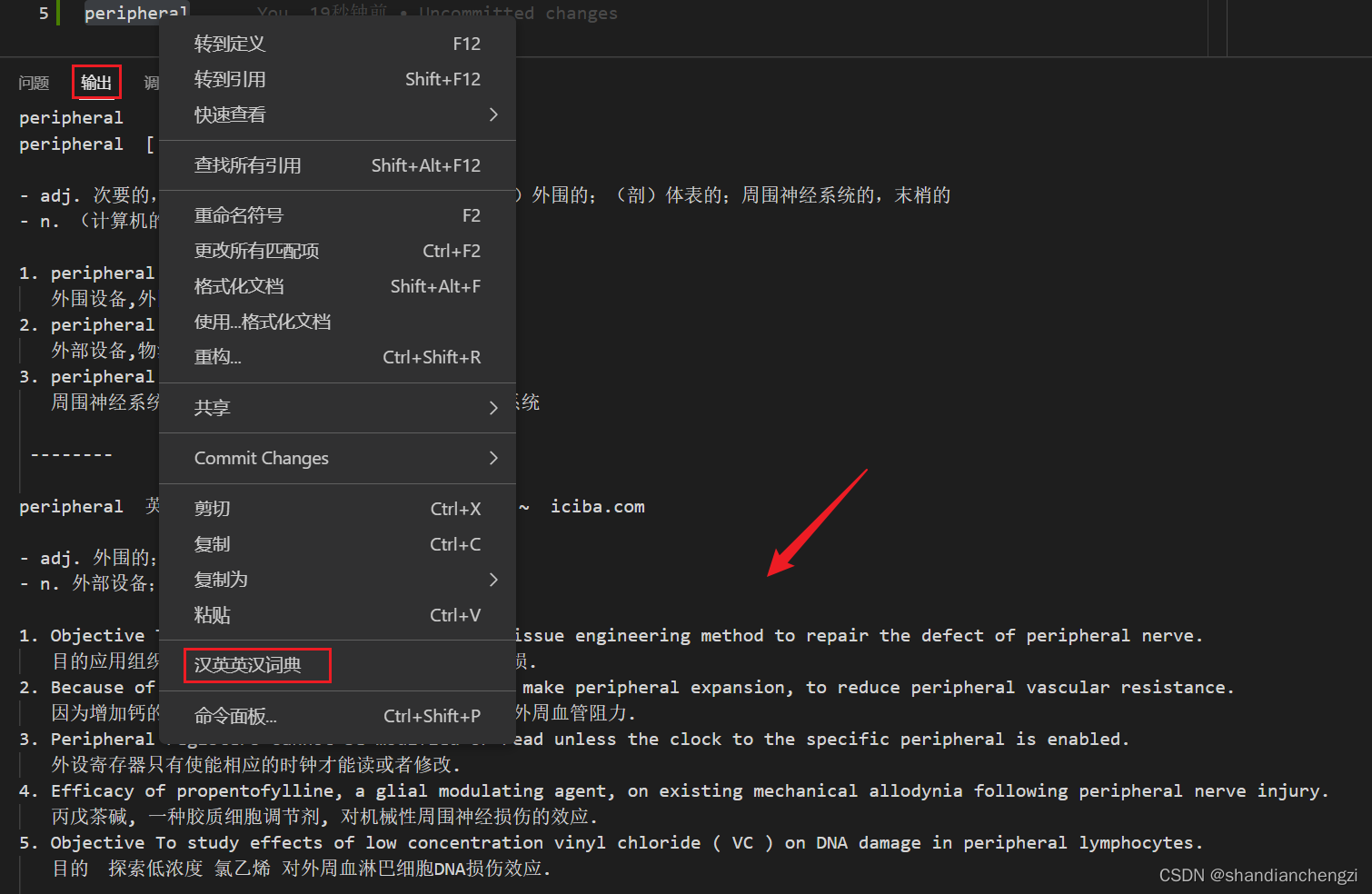Image resolution: width=1372 pixels, height=894 pixels.
Task: Open 命令面板... from the menu
Action: (337, 716)
